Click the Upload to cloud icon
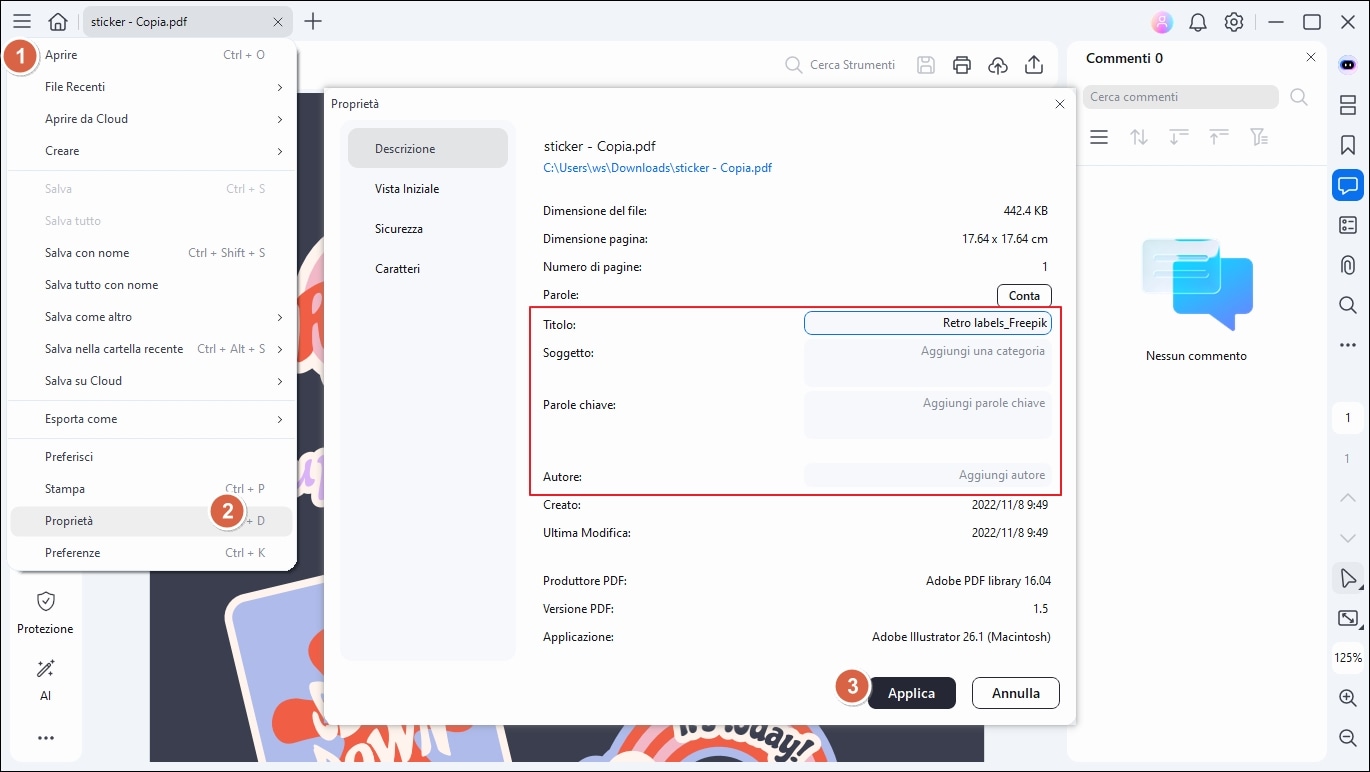The image size is (1370, 772). tap(998, 65)
